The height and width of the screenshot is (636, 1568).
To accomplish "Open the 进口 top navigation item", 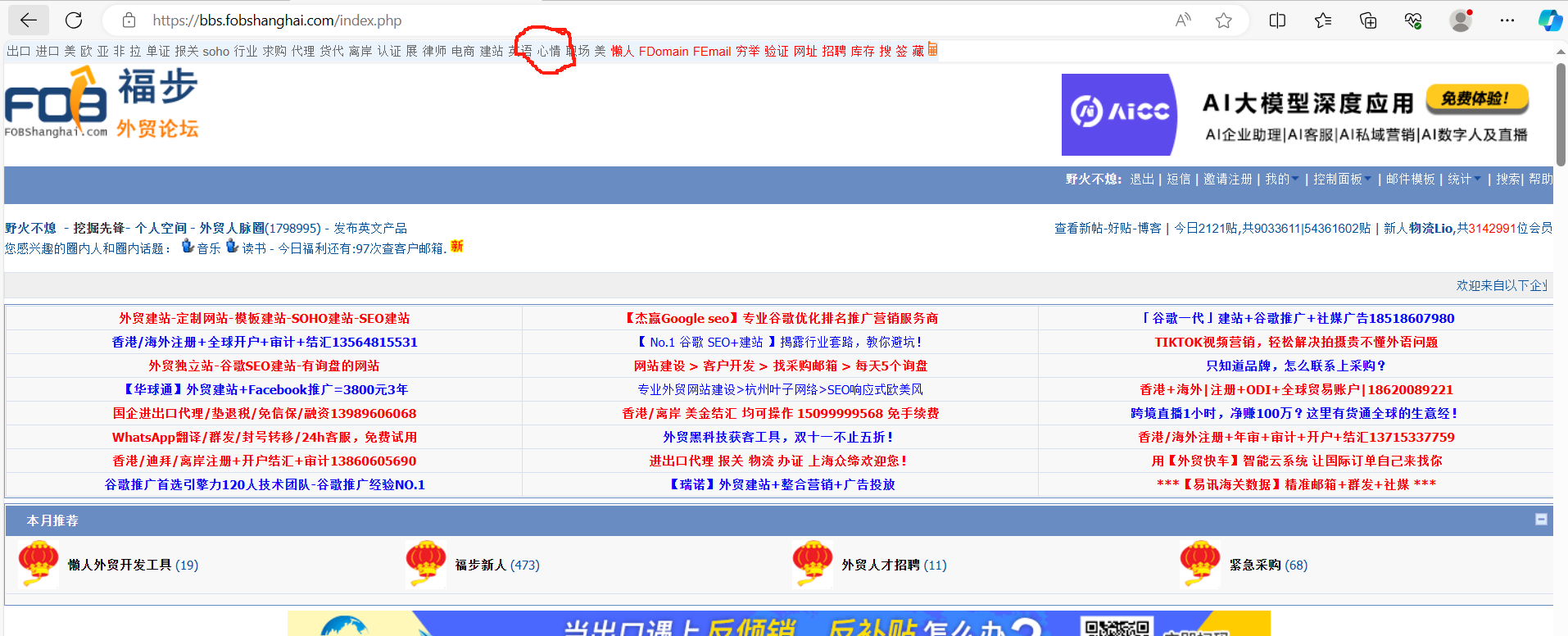I will tap(48, 51).
